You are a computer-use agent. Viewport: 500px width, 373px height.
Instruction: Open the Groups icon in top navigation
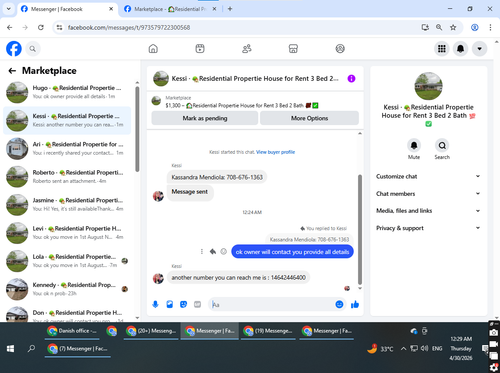340,49
